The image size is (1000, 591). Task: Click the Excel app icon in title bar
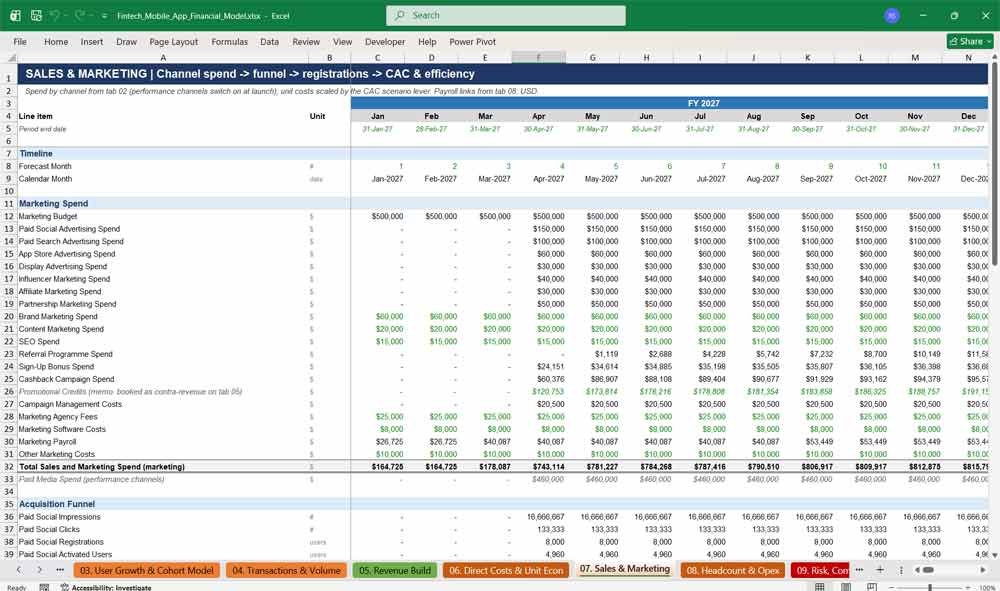click(15, 15)
